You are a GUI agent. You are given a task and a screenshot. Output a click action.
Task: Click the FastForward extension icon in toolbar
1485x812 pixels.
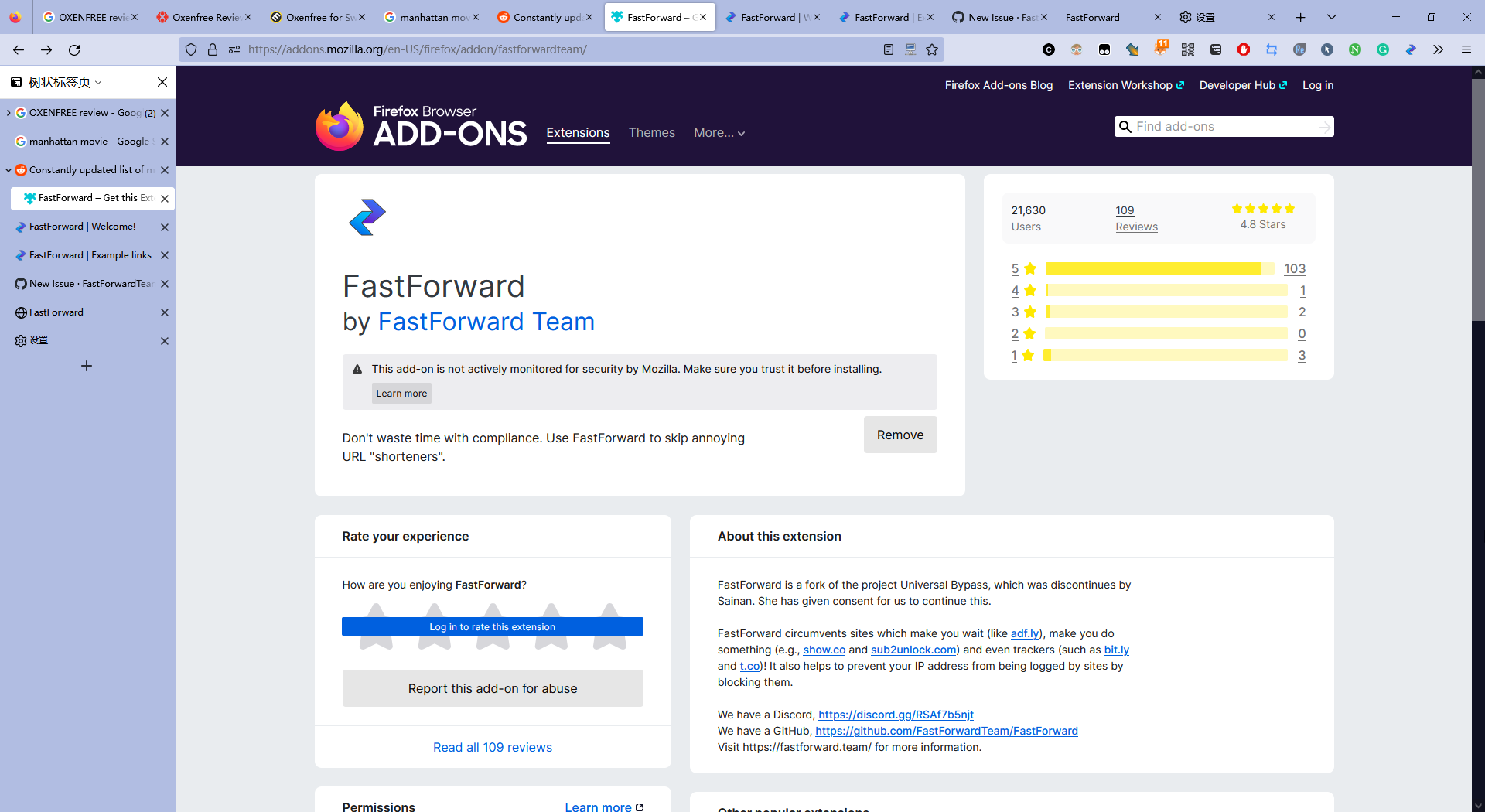(x=1410, y=49)
